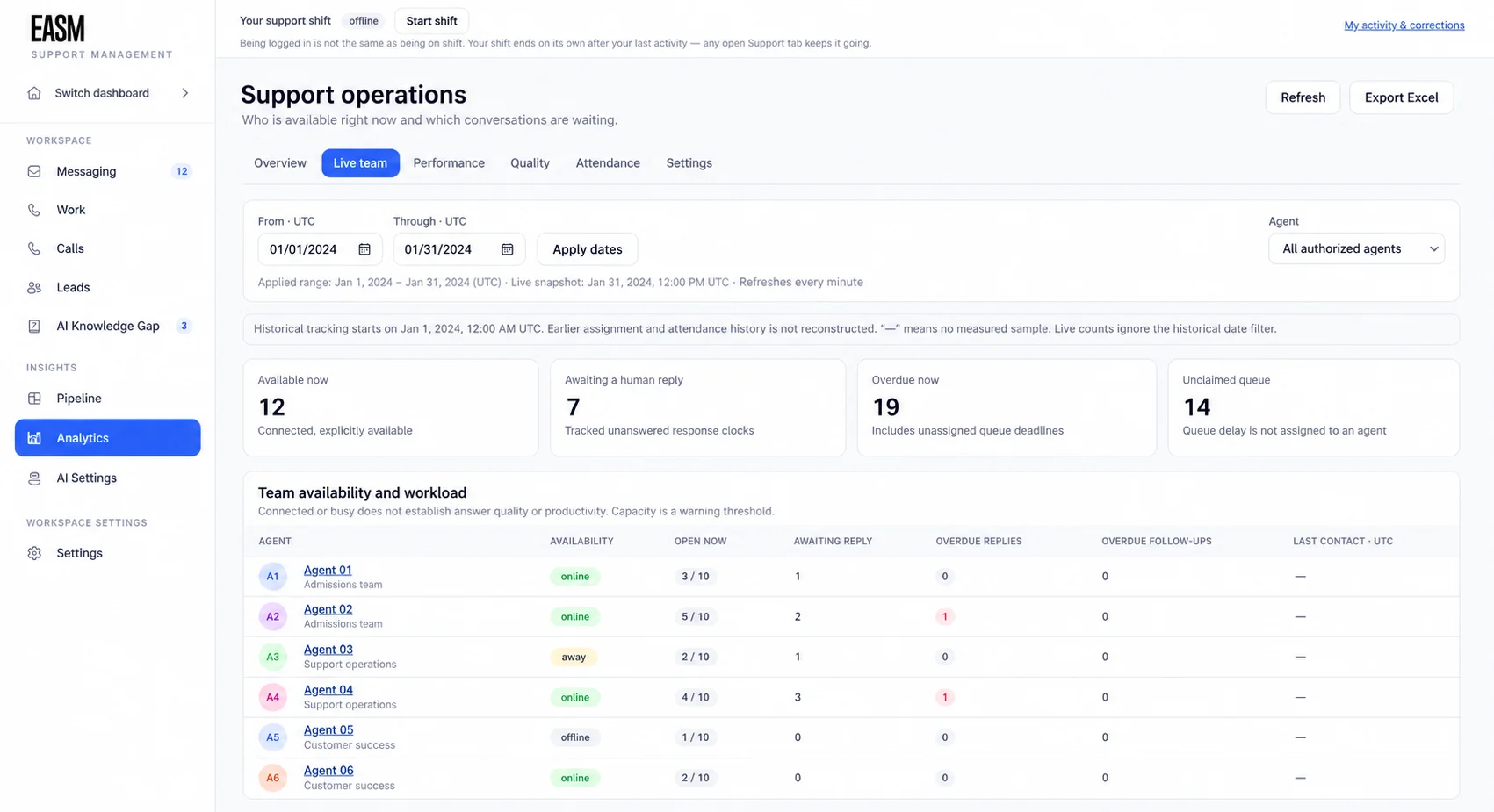Open the Attendance tab

(x=608, y=163)
